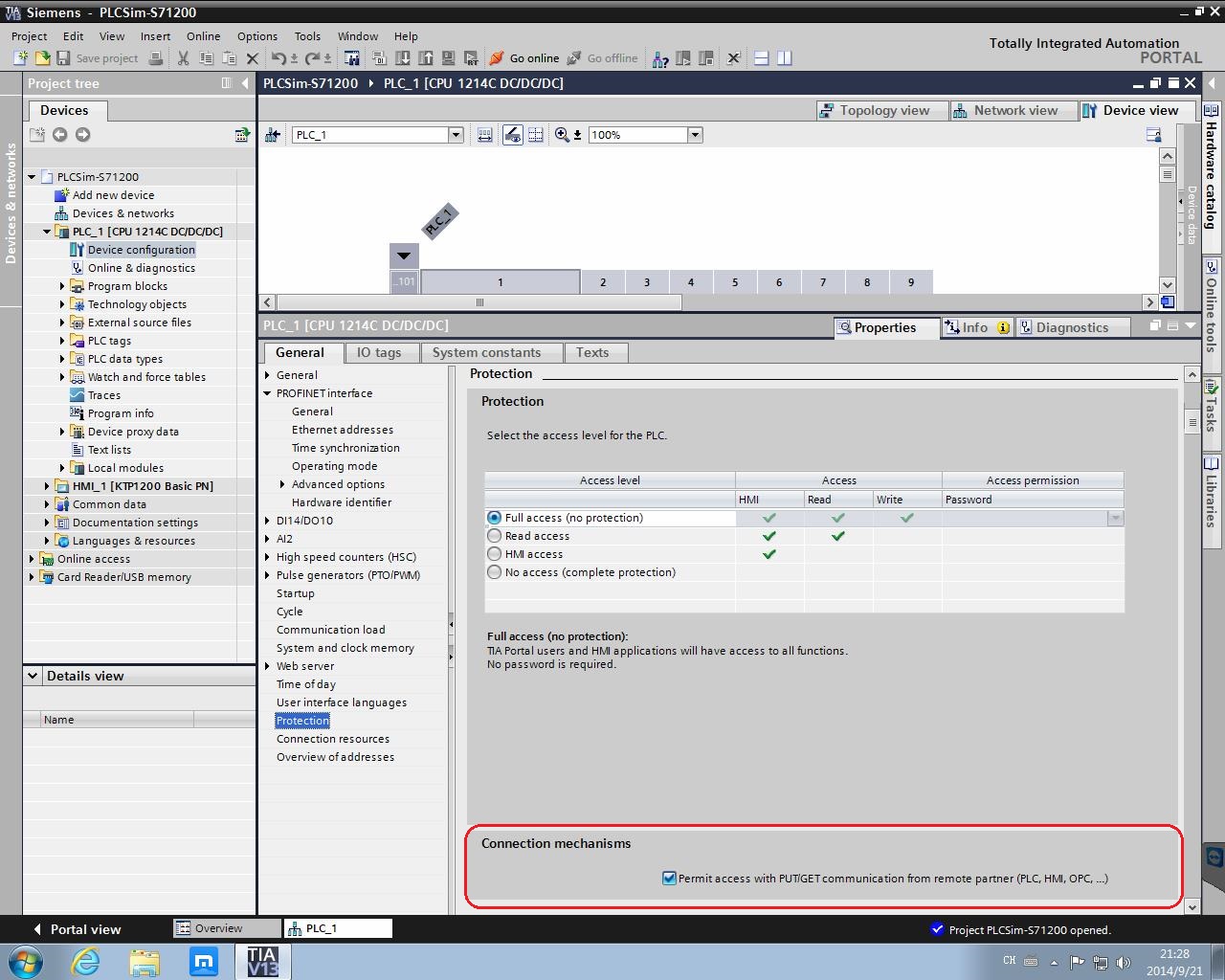Click the Zoom magnifier icon in the device view
This screenshot has height=980, width=1225.
pos(563,135)
